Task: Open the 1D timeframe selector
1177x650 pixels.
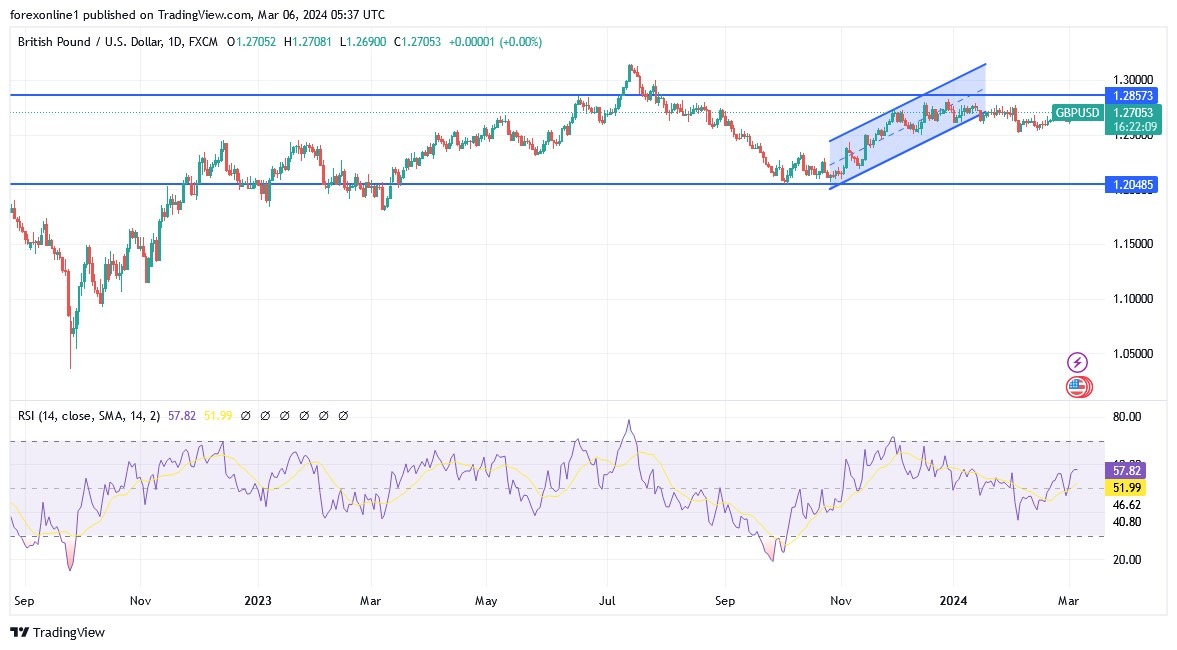Action: pyautogui.click(x=177, y=42)
